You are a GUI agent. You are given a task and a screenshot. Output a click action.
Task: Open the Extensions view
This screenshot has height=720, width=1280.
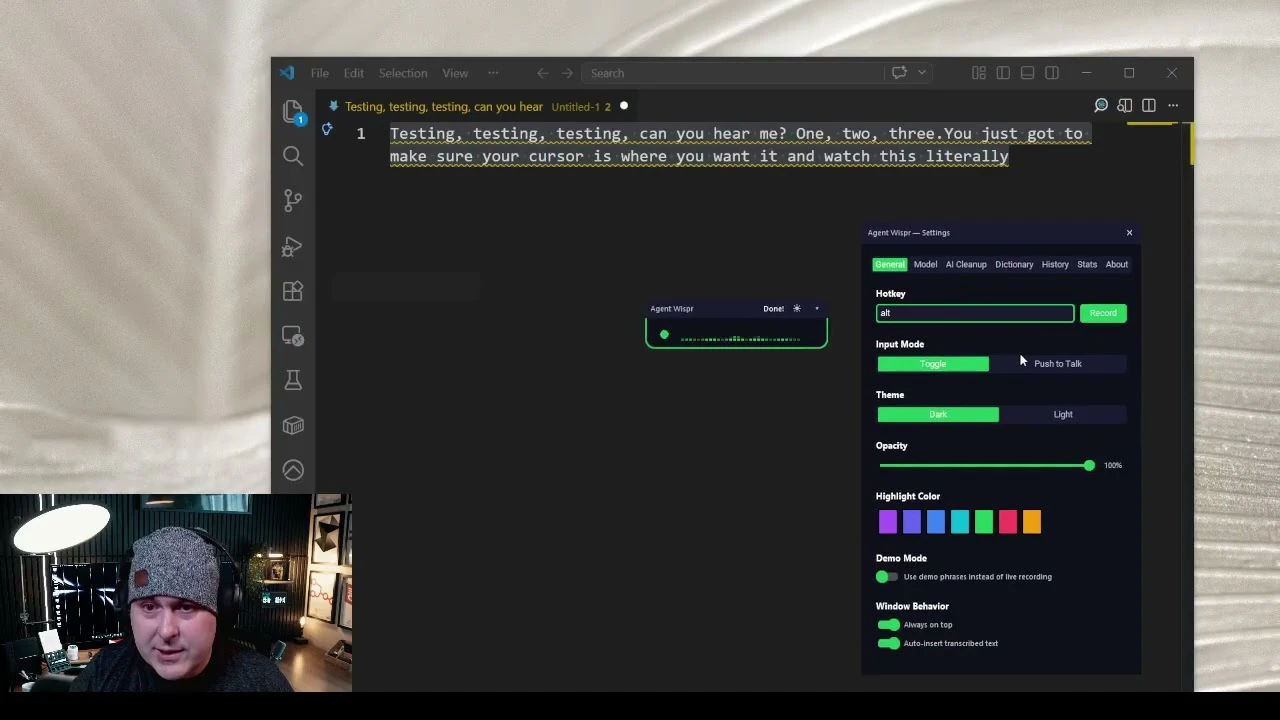pyautogui.click(x=293, y=291)
